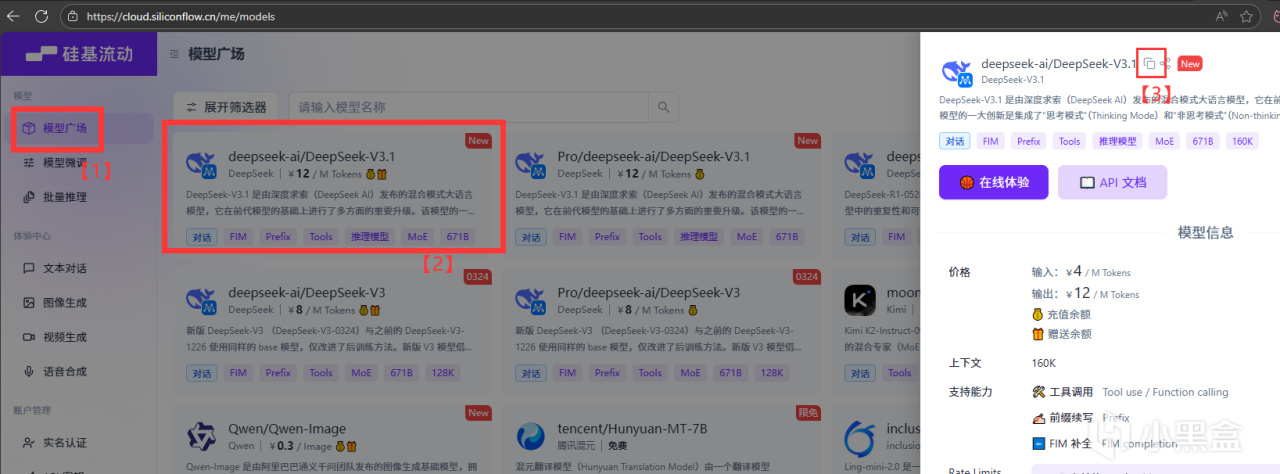Click the 671B tag on deepseek-ai/DeepSeek-V3.1 card
This screenshot has height=474, width=1280.
click(457, 237)
